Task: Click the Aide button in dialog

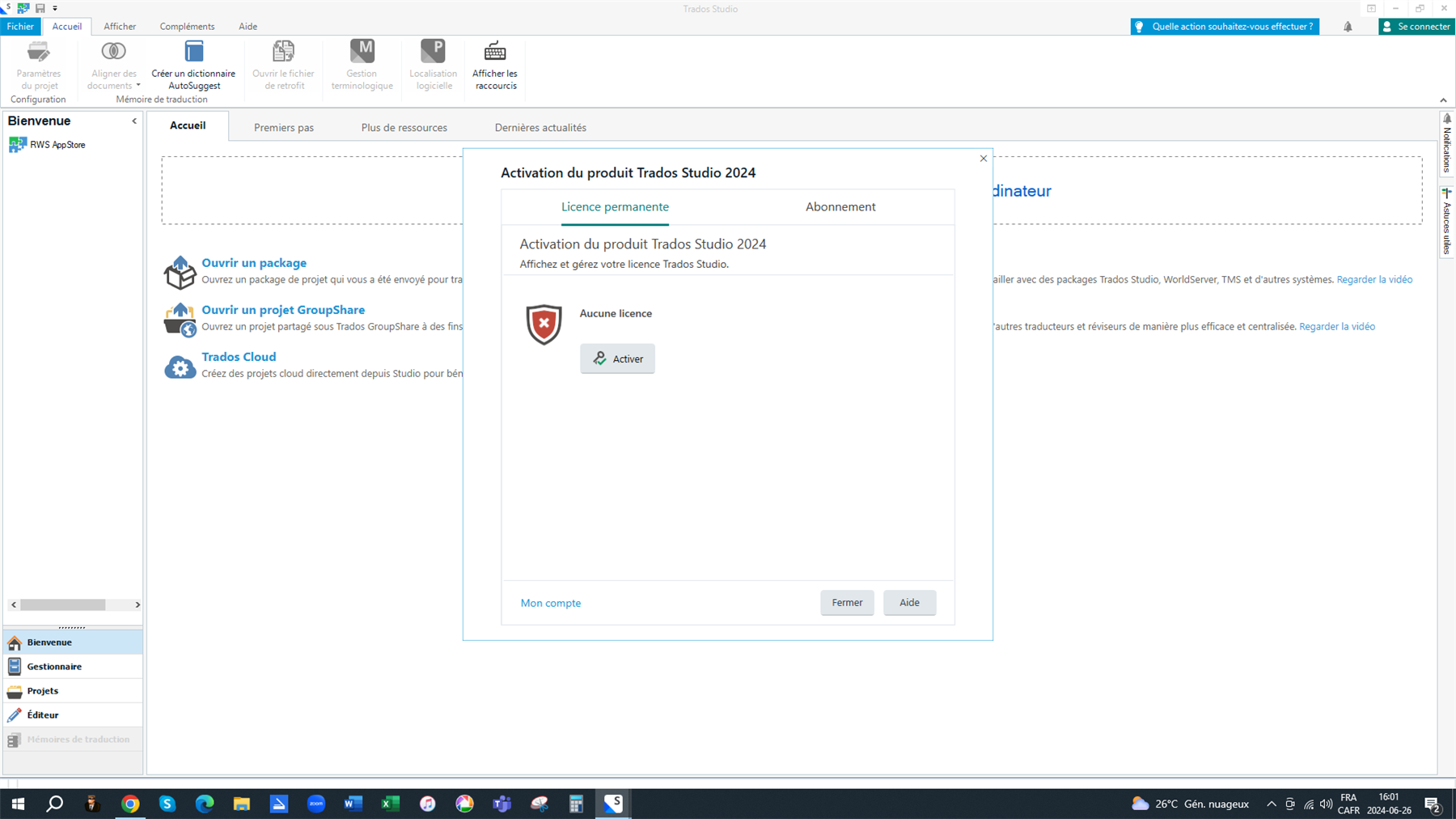Action: [909, 602]
